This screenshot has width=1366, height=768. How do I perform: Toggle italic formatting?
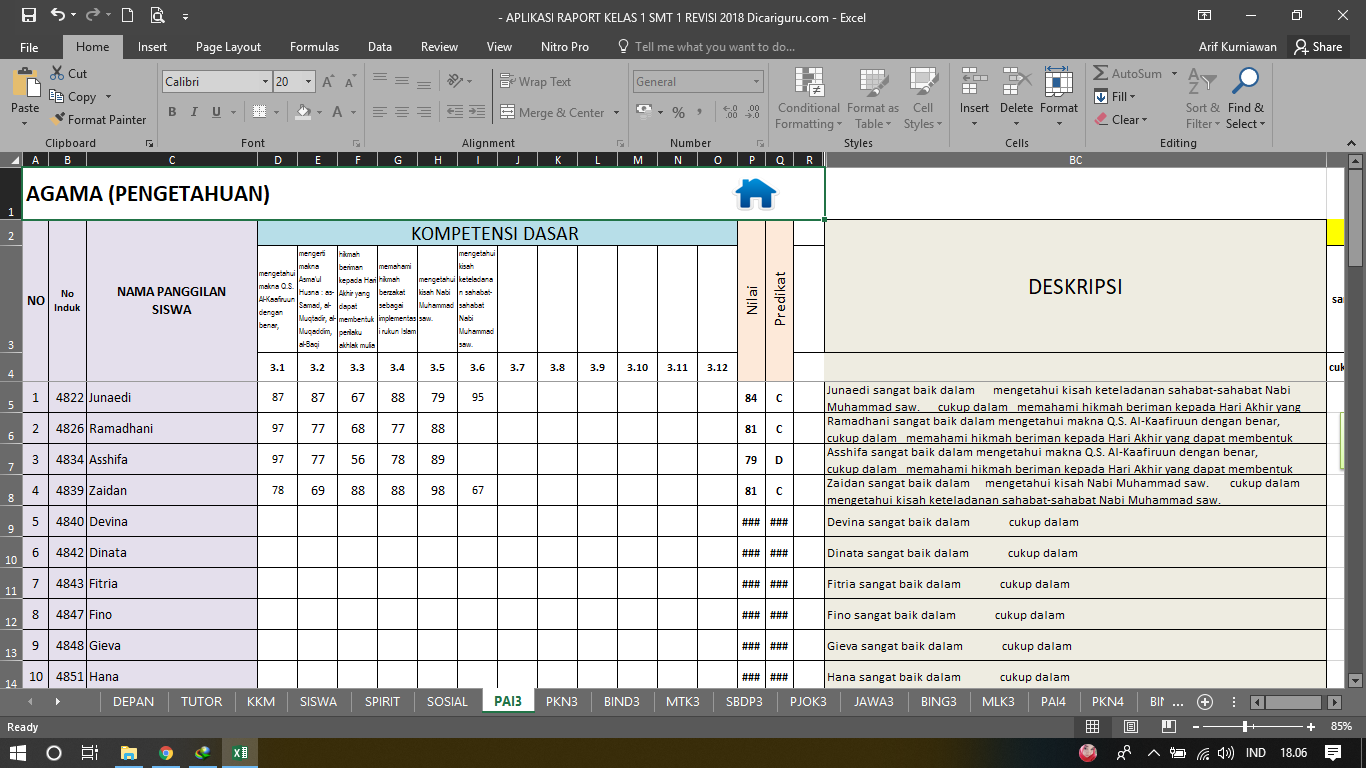195,112
